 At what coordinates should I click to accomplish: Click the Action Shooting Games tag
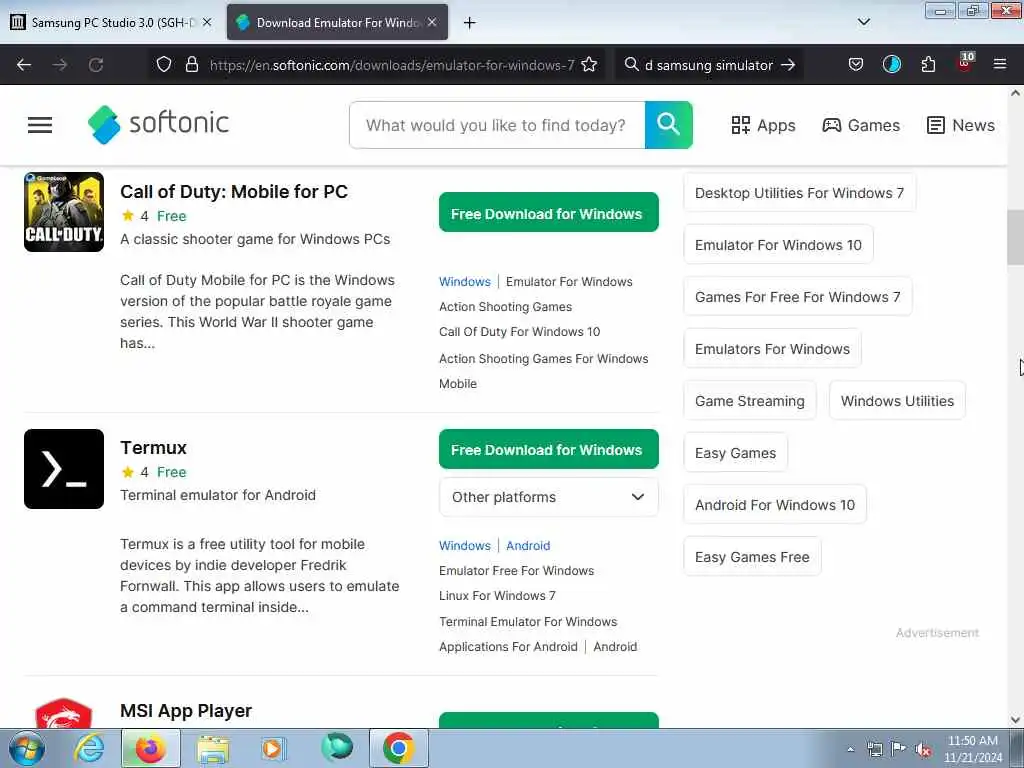click(x=505, y=307)
